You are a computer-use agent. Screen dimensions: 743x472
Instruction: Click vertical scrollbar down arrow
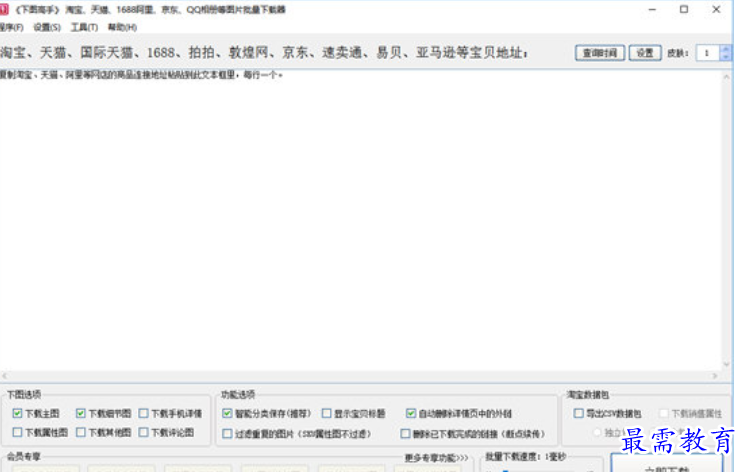(726, 364)
